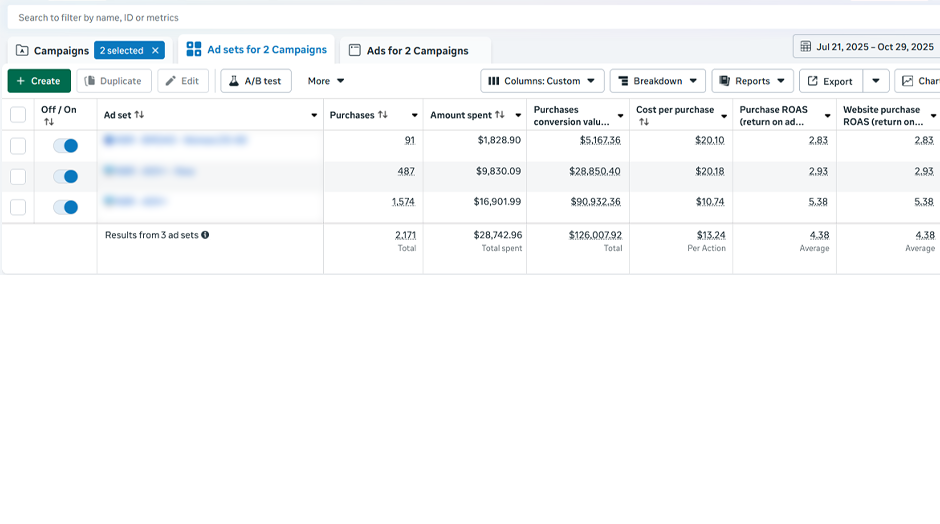Screen dimensions: 940x524
Task: Click the Amount spent sort arrows
Action: click(x=500, y=115)
